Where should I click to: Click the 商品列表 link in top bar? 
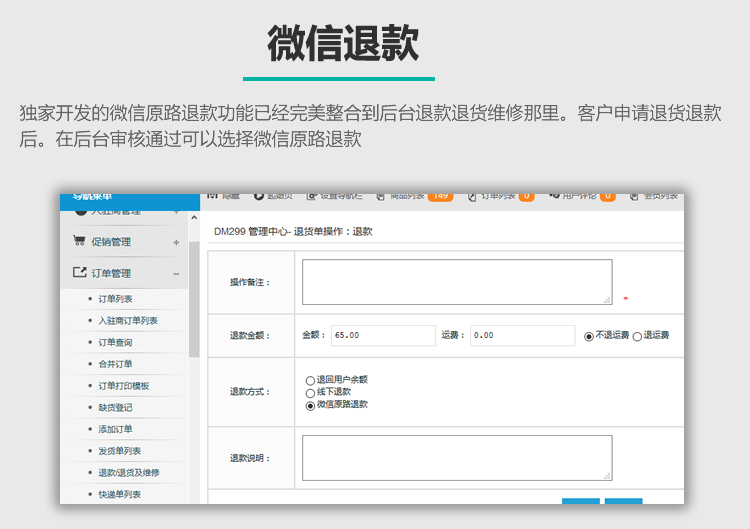407,196
